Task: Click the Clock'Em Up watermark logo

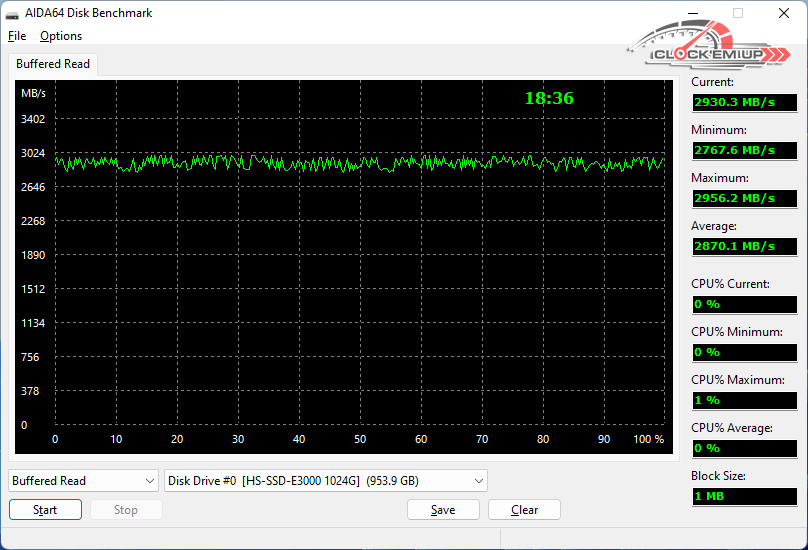Action: [x=708, y=48]
